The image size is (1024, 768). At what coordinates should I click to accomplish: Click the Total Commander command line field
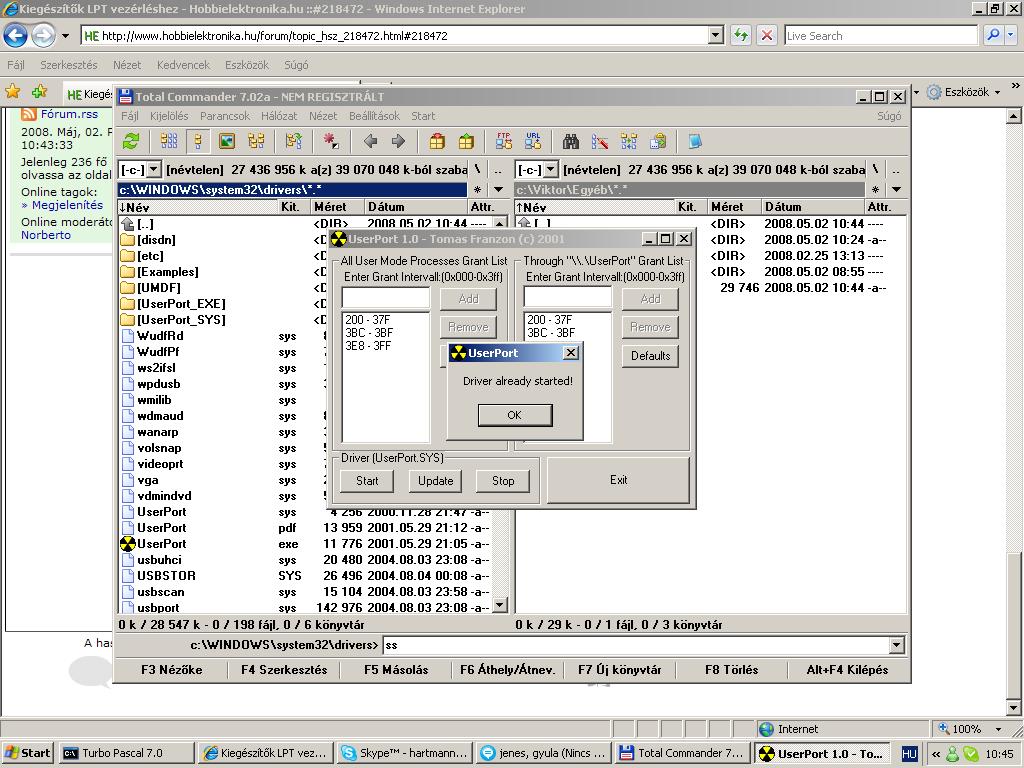pos(635,645)
